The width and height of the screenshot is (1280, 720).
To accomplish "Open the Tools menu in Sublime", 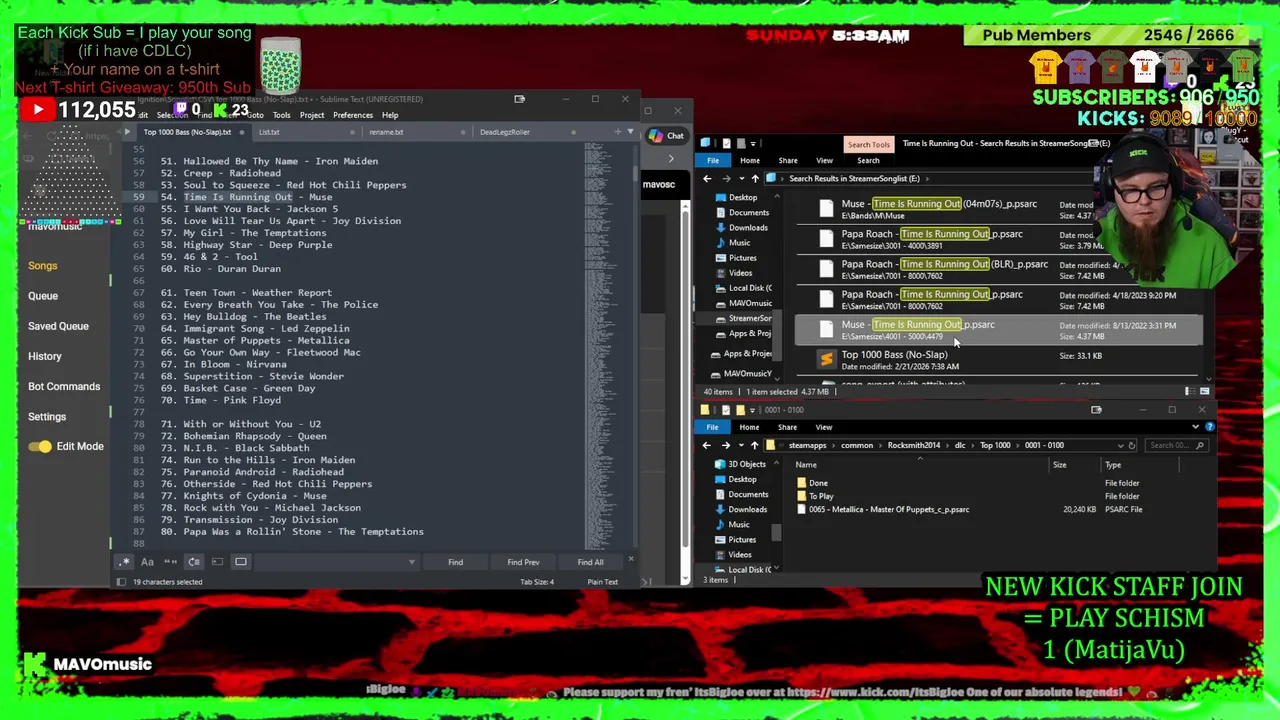I will coord(282,115).
